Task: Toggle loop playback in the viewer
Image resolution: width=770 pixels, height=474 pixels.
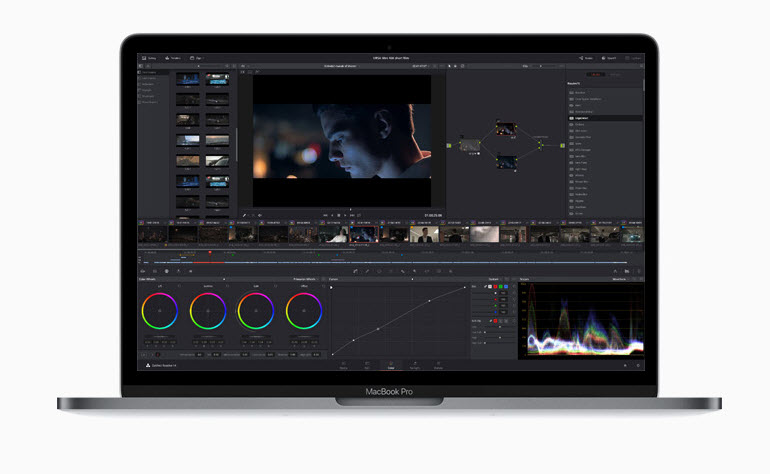Action: (x=359, y=215)
